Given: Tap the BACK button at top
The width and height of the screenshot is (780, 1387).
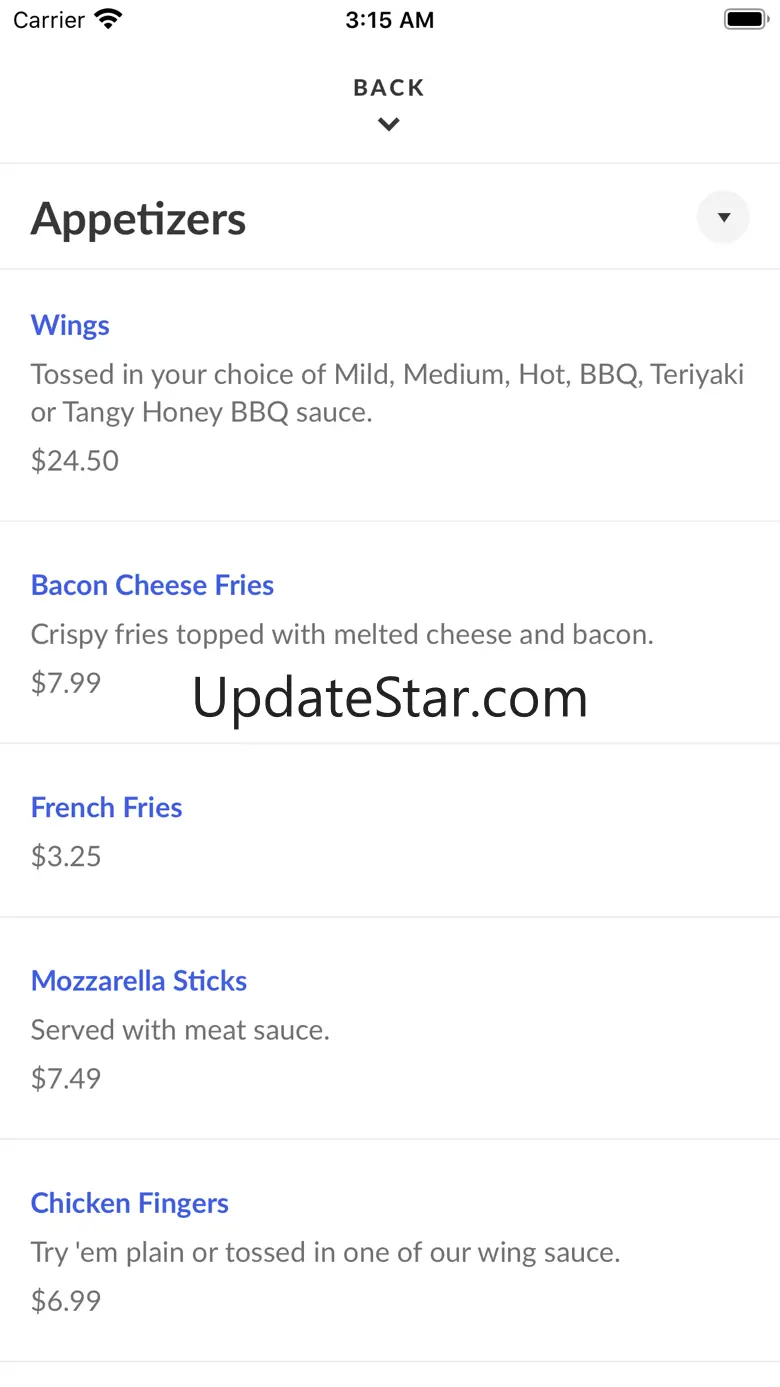Looking at the screenshot, I should [389, 88].
